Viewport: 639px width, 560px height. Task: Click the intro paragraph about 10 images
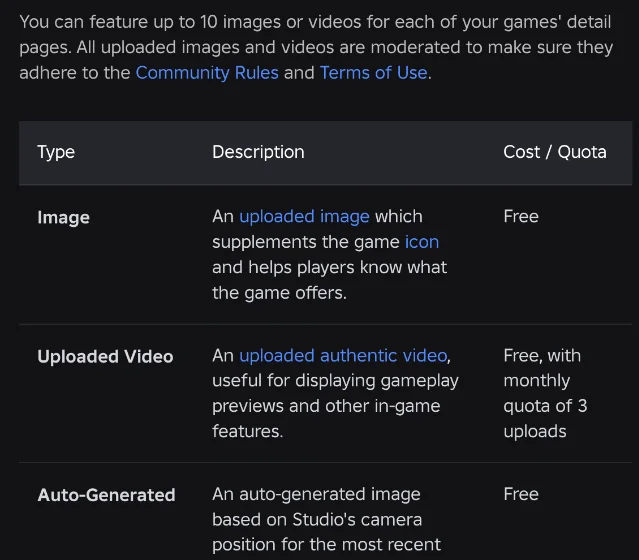pos(316,48)
